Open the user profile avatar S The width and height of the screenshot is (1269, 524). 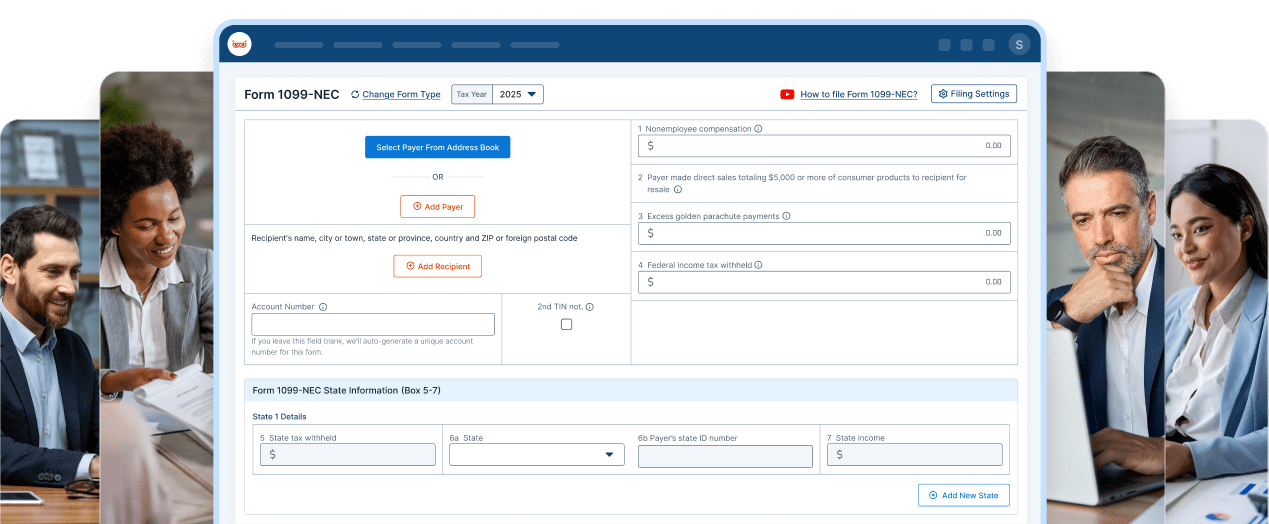[1019, 44]
